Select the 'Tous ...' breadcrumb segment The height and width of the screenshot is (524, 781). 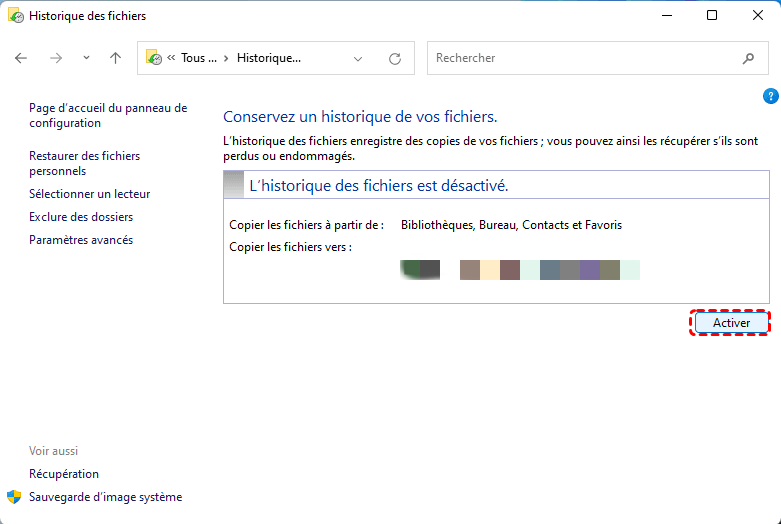(x=199, y=58)
